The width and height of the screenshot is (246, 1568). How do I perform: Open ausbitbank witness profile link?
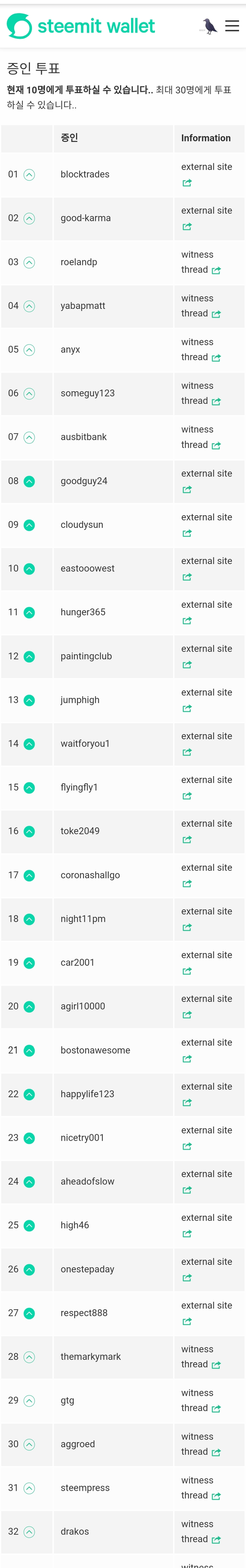click(x=83, y=437)
